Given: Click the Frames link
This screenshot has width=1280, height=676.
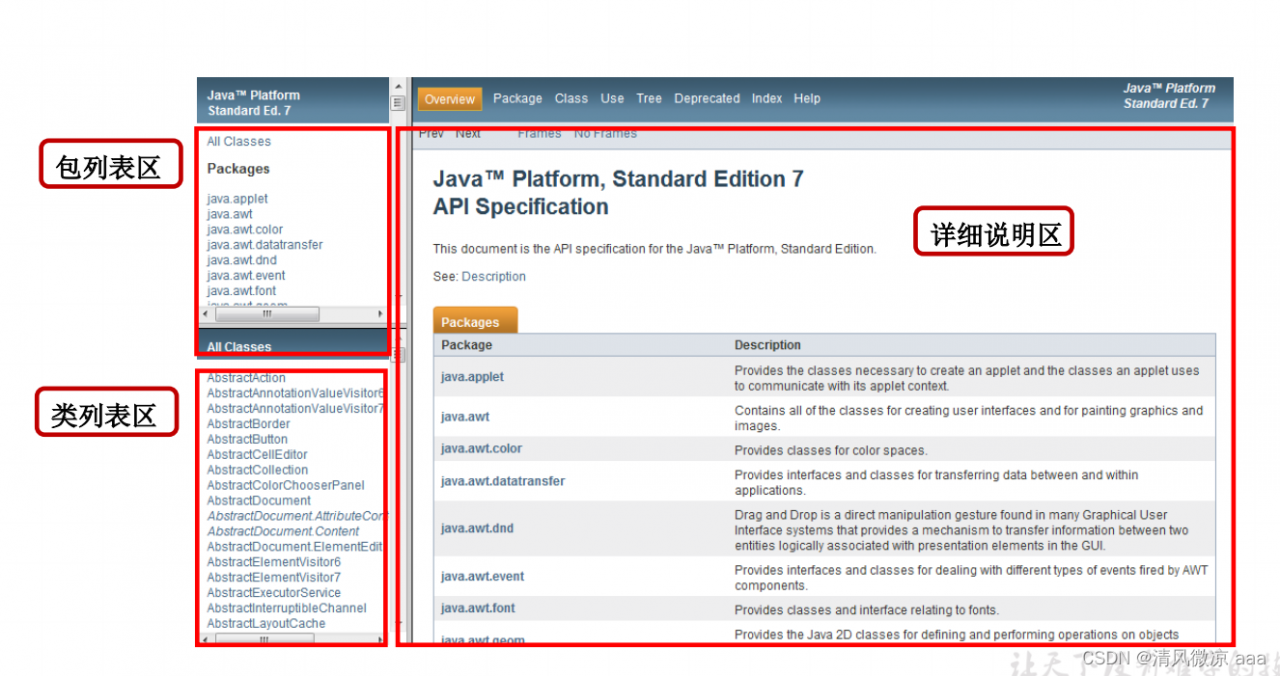Looking at the screenshot, I should (x=539, y=133).
